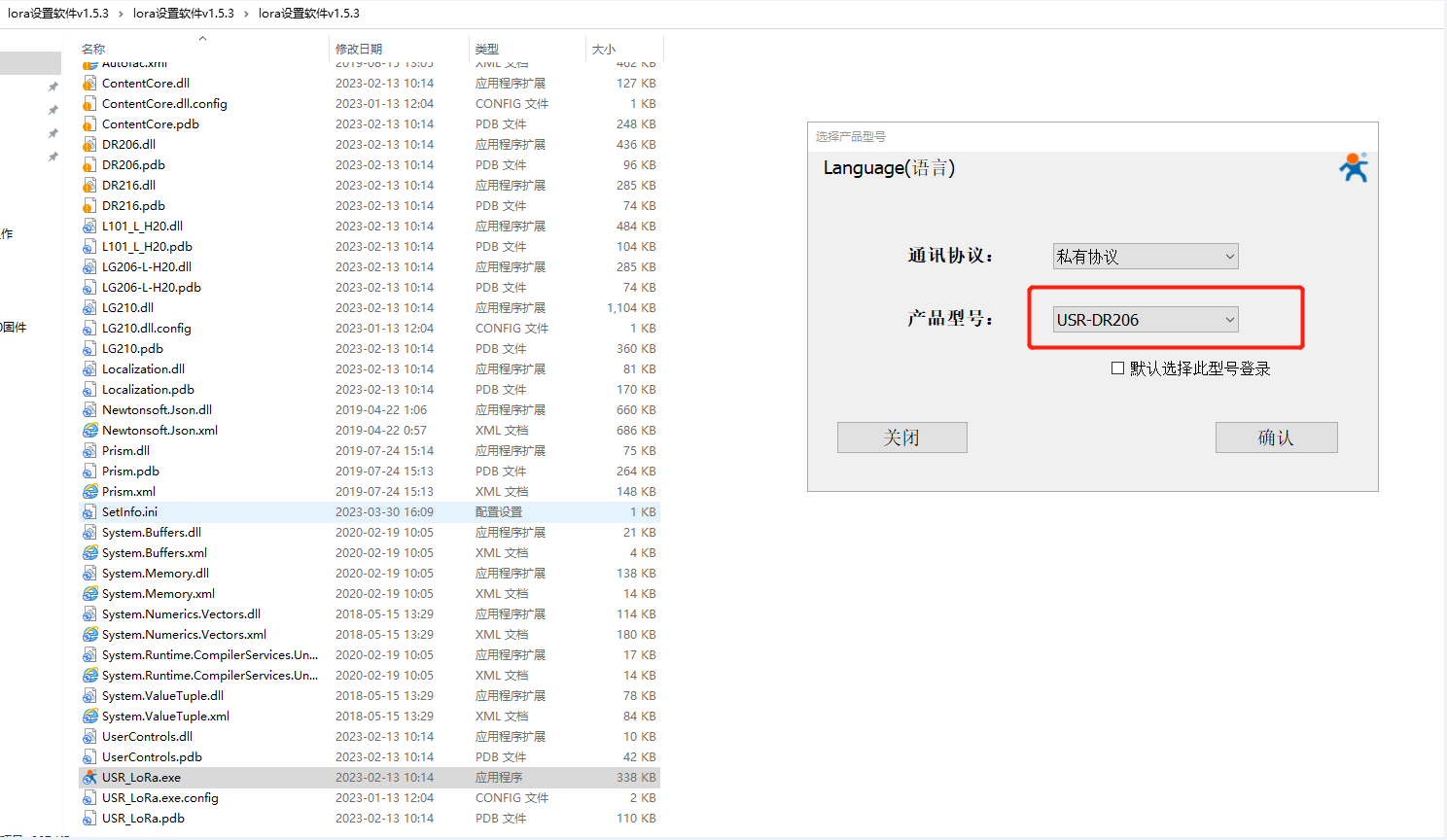Click the SetInfo.ini file icon
1447x840 pixels.
[x=89, y=512]
